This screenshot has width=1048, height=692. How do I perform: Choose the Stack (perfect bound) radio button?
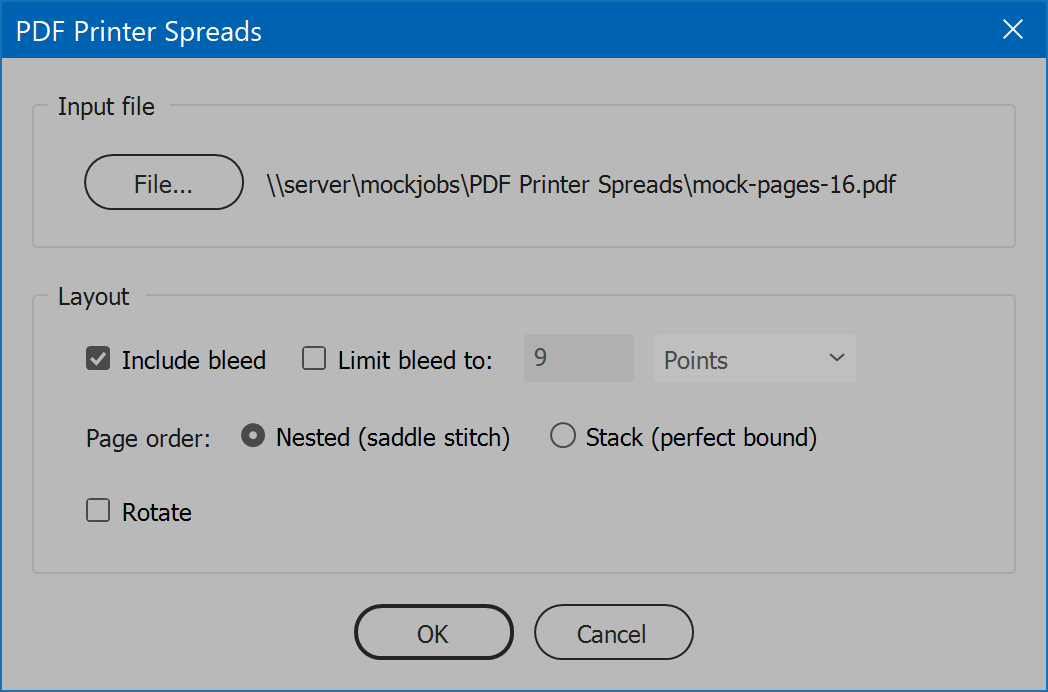tap(563, 437)
